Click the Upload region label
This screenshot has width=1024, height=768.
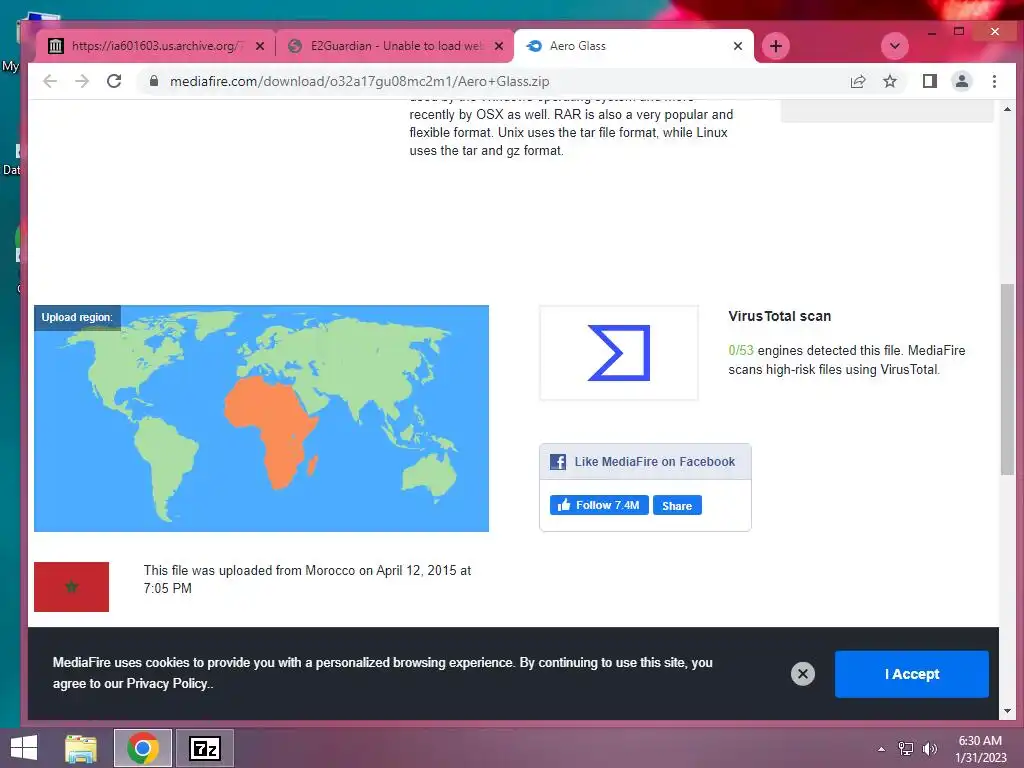coord(76,317)
